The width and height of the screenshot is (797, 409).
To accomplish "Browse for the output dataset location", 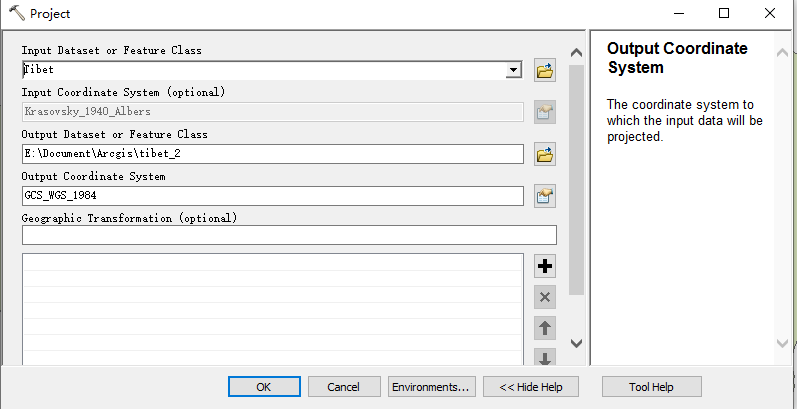I will pos(545,154).
